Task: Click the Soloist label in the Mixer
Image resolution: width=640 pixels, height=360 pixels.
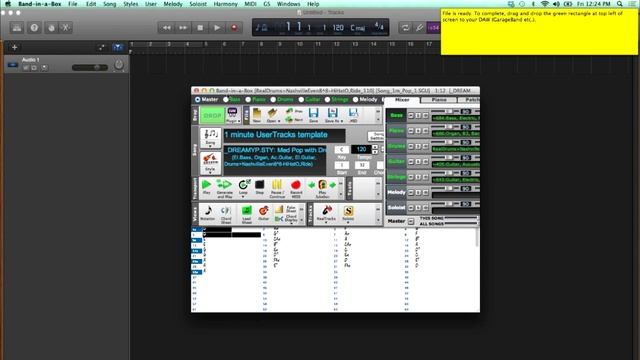Action: tap(396, 208)
